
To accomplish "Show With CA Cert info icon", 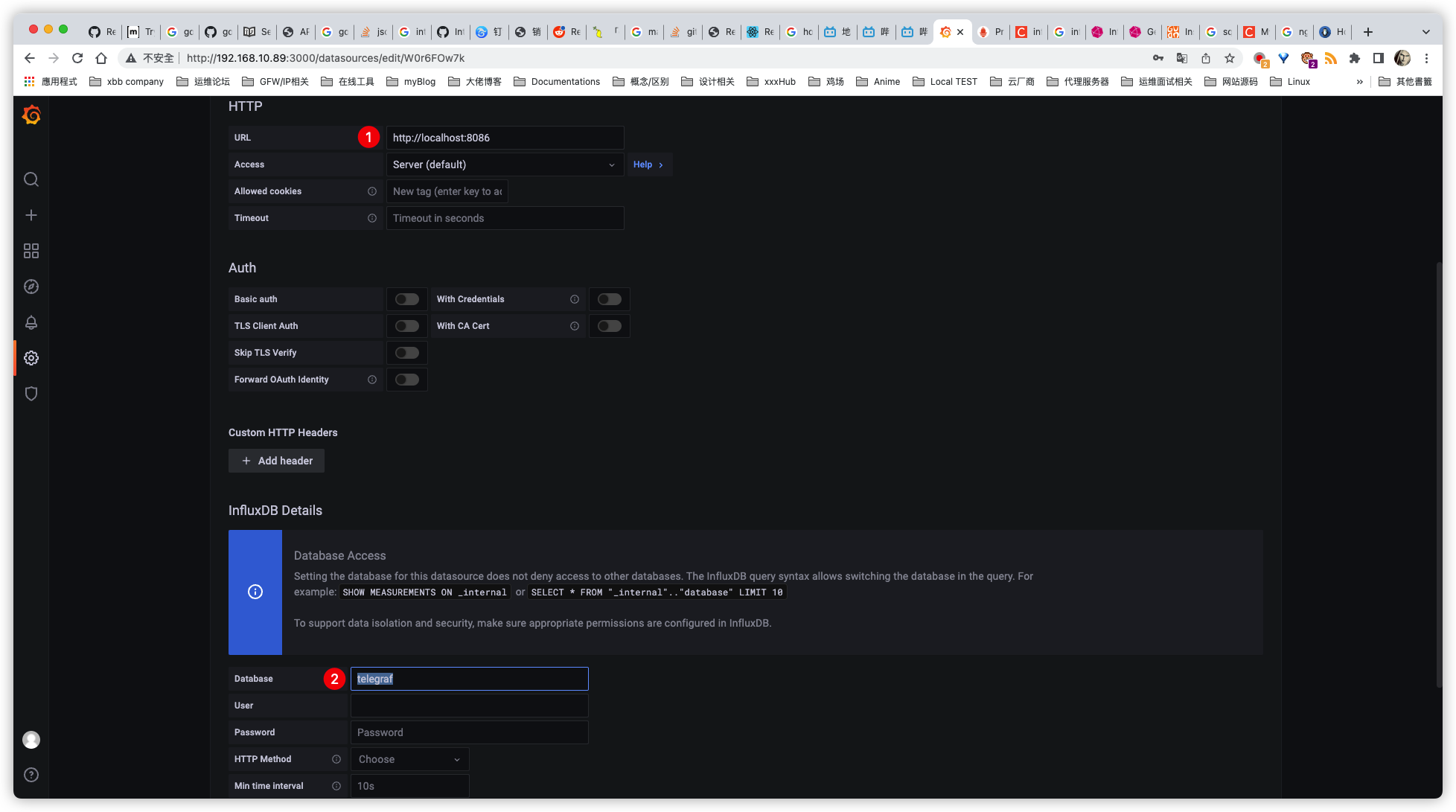I will point(575,326).
